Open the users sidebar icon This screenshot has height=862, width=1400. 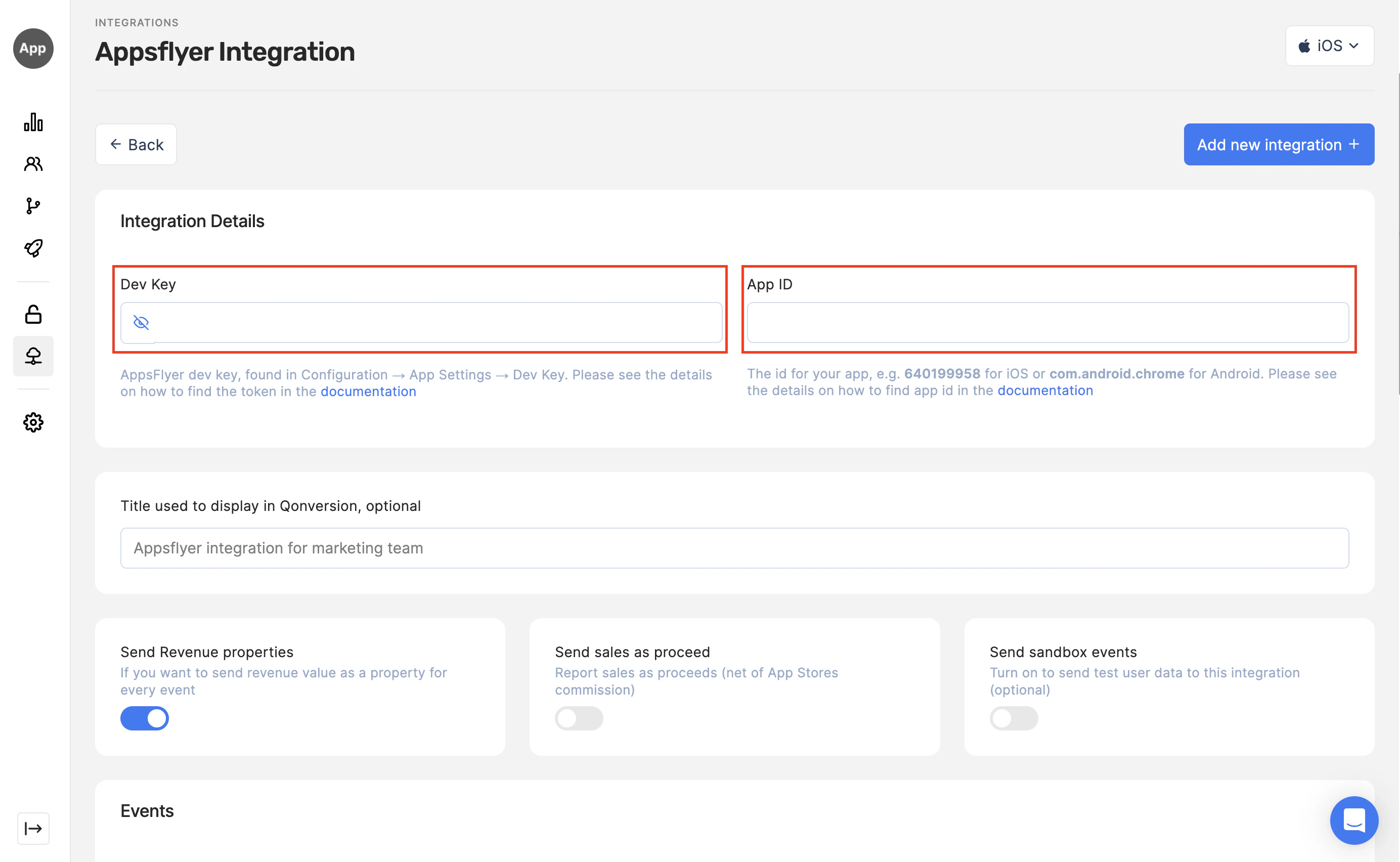(33, 164)
